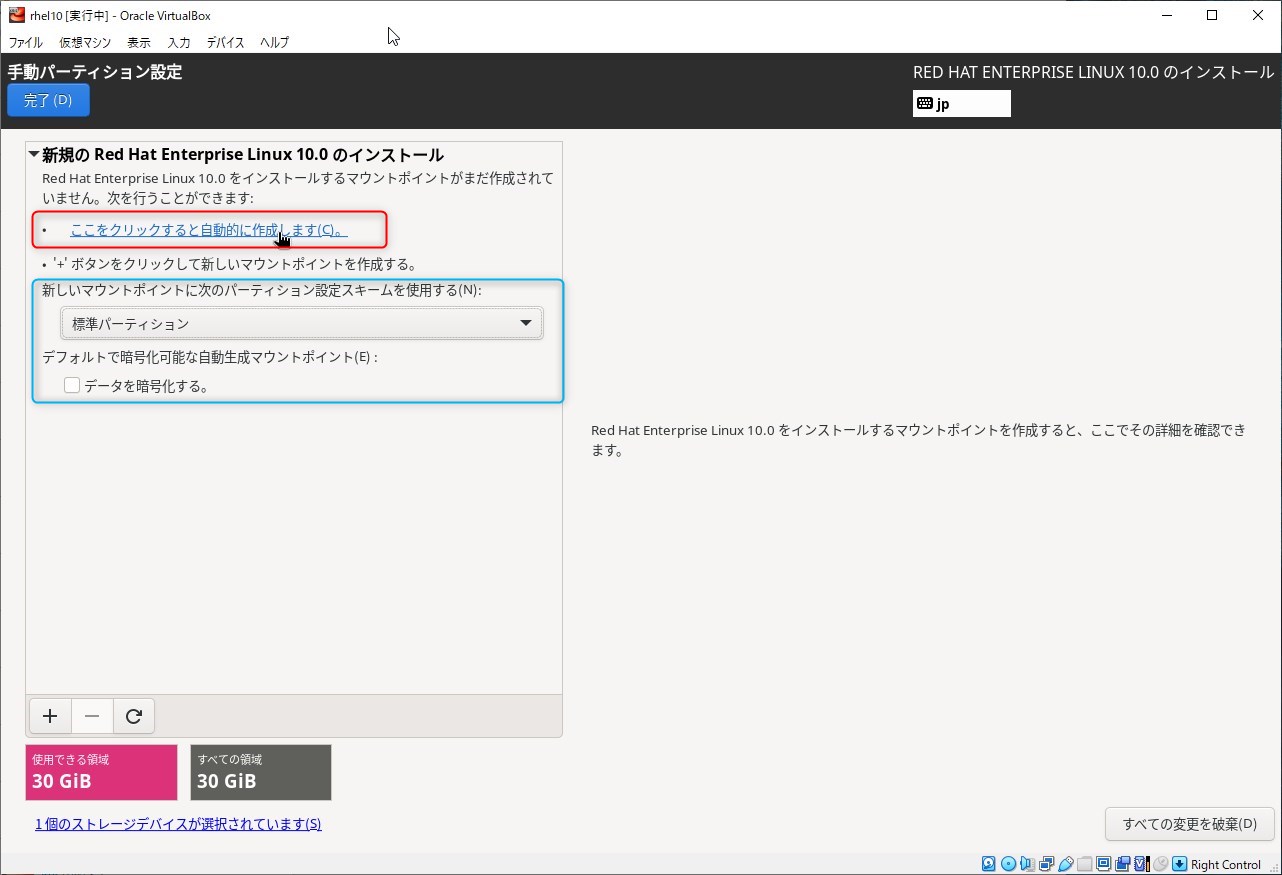Click the auto-create mount points link
Screen dimensions: 1282x875
208,230
